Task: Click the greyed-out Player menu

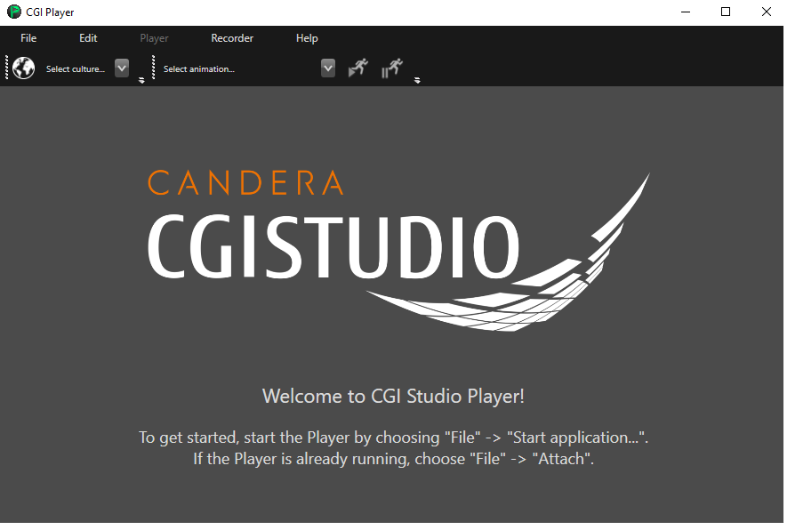Action: coord(154,38)
